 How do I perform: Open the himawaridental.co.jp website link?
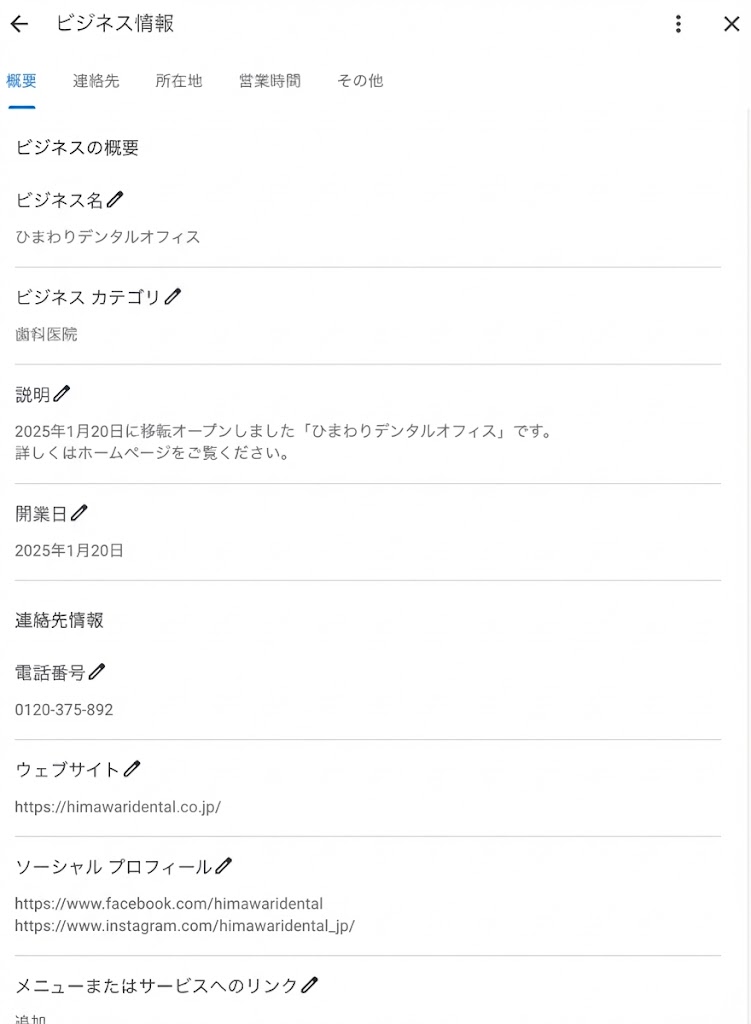coord(118,806)
